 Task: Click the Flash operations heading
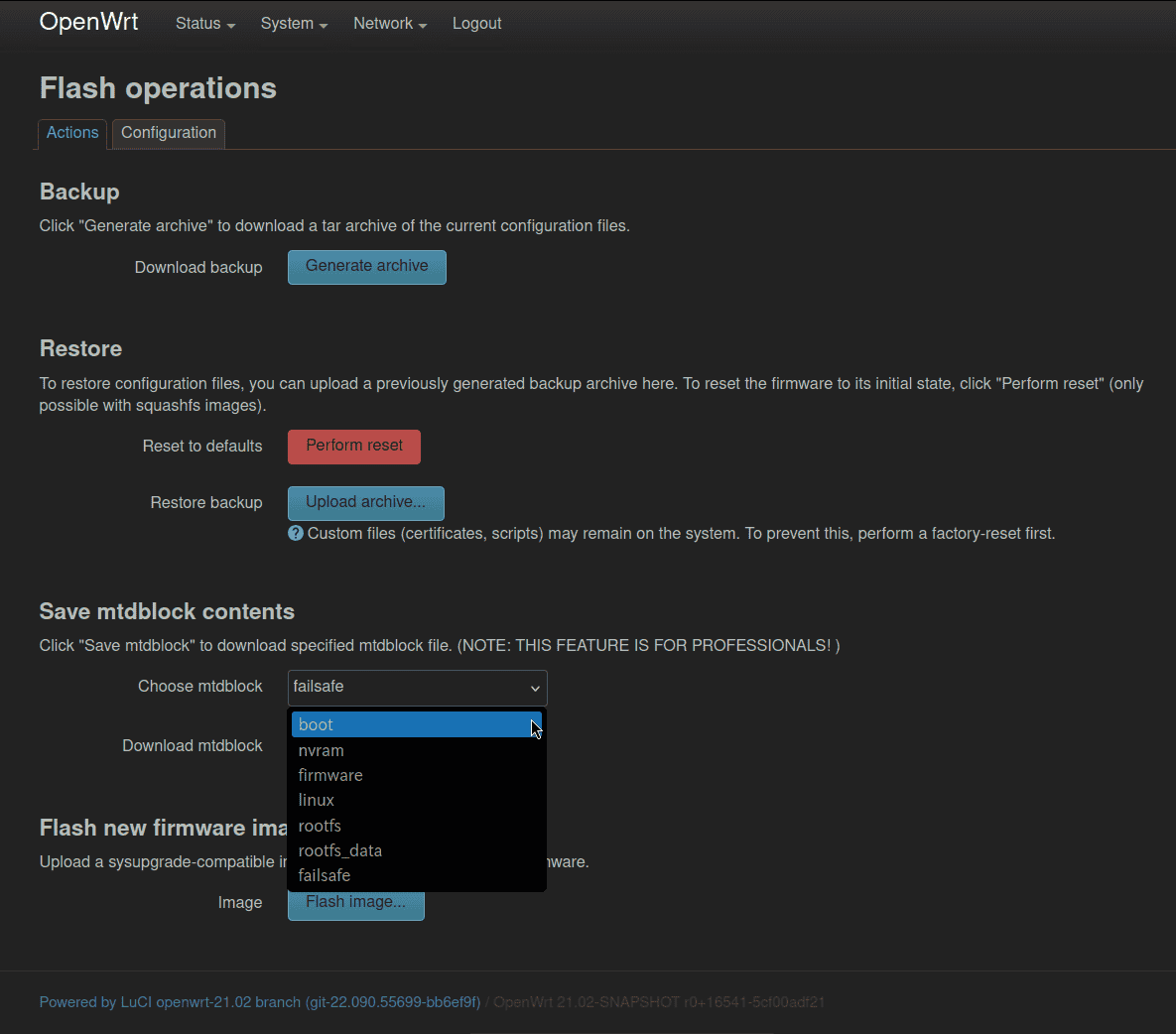[158, 88]
